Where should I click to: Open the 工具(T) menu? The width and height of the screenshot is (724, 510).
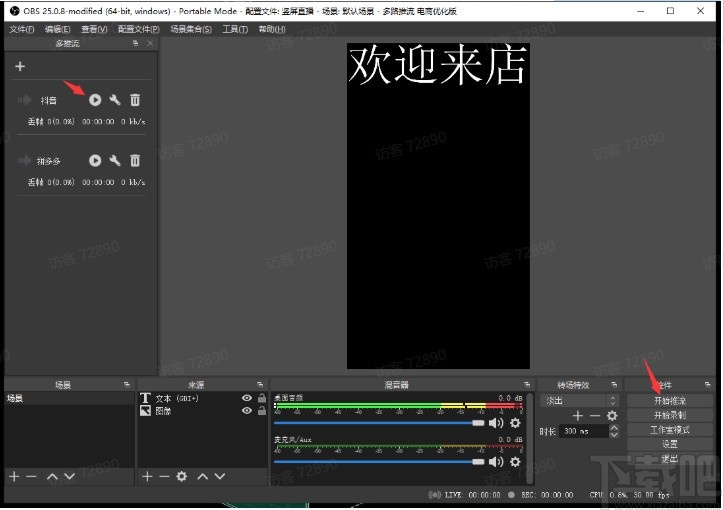pos(235,29)
